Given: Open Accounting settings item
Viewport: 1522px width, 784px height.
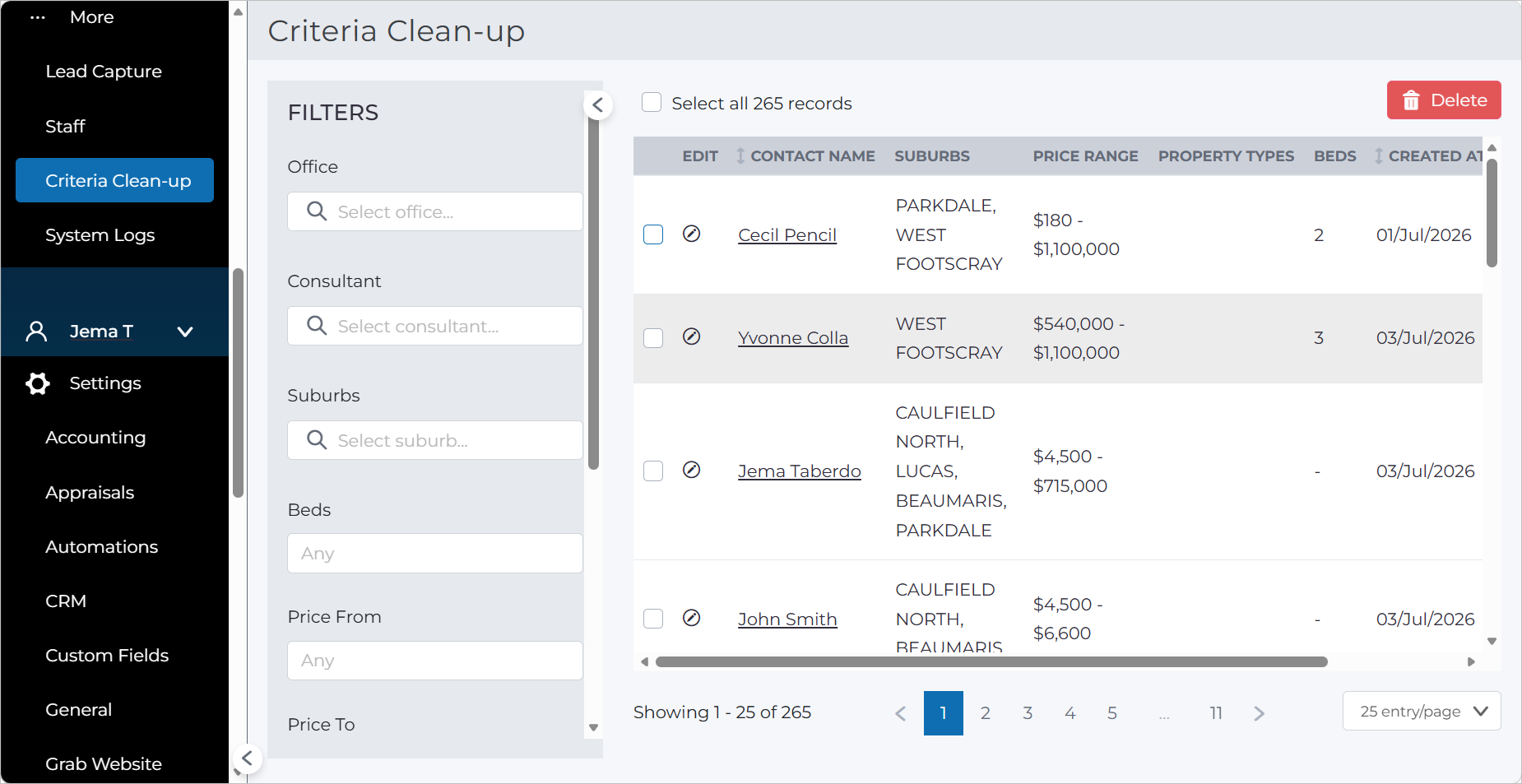Looking at the screenshot, I should click(95, 438).
